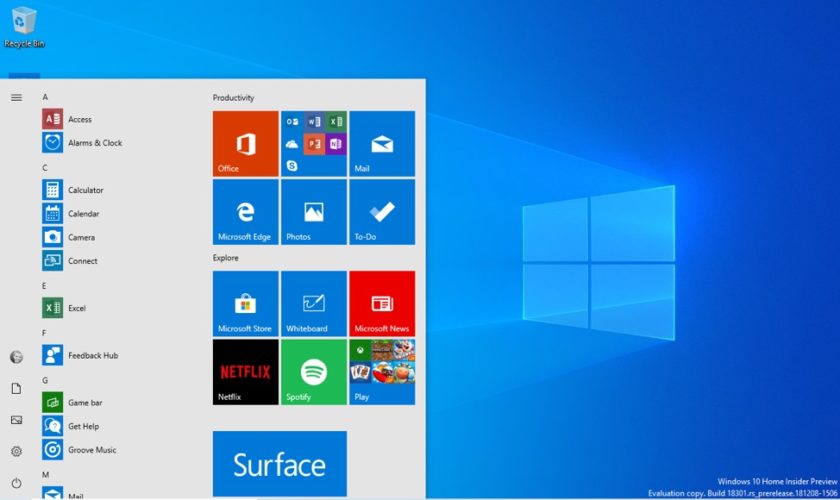The height and width of the screenshot is (500, 840).
Task: Open Settings gear in Start sidebar
Action: click(x=16, y=451)
